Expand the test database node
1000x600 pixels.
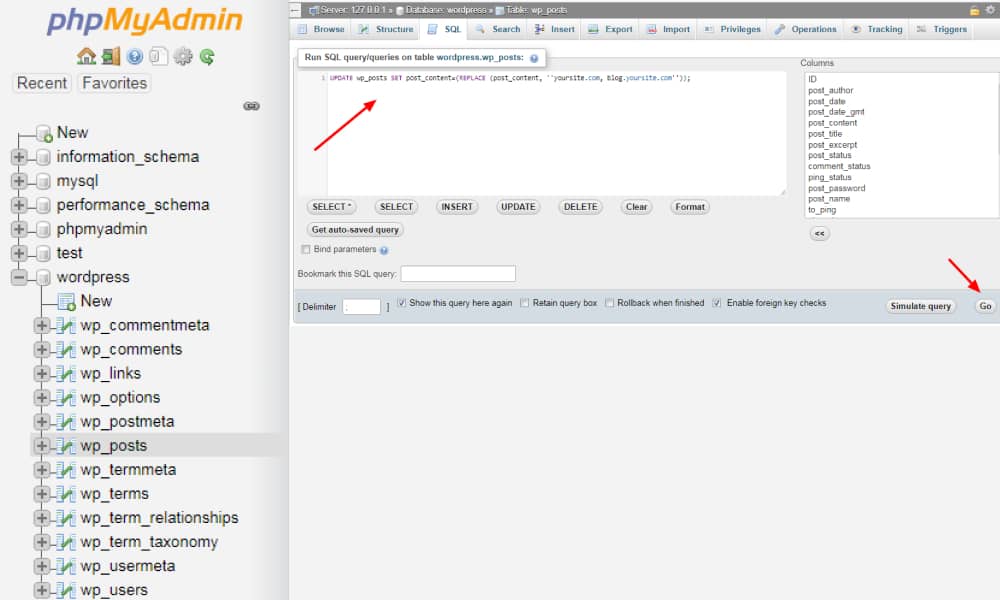click(x=19, y=253)
